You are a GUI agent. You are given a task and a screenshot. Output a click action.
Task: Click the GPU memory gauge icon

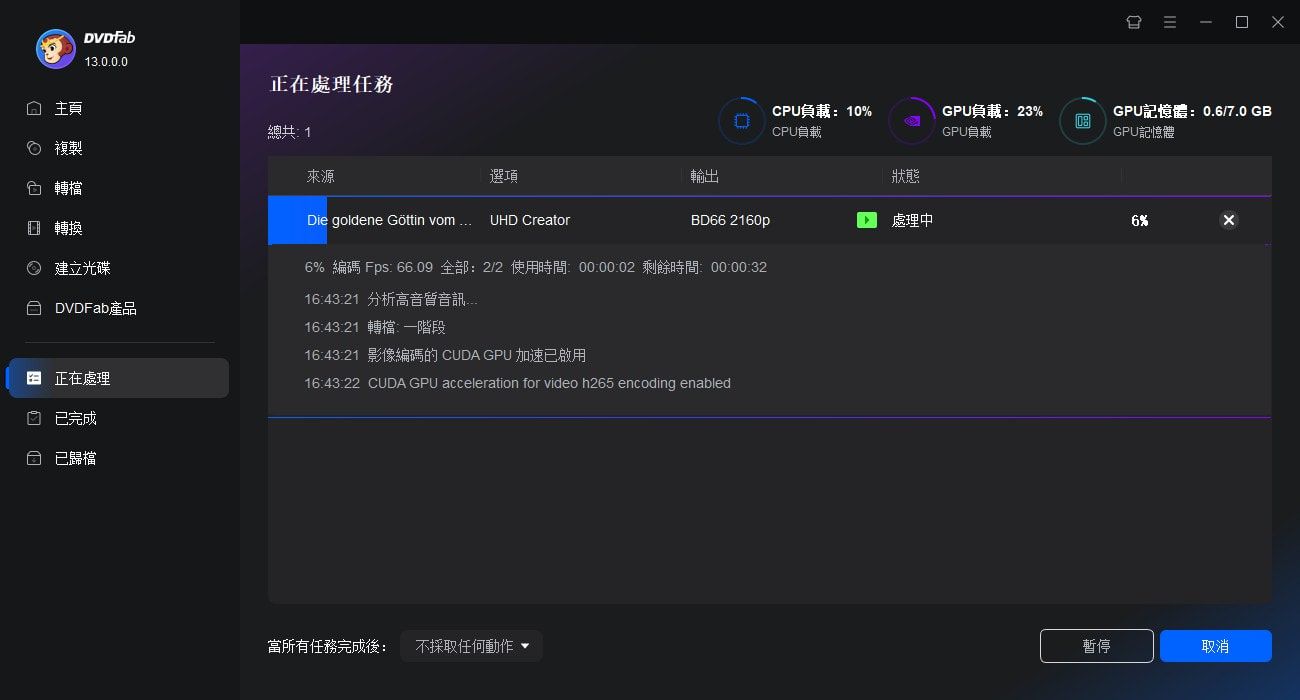pyautogui.click(x=1082, y=121)
